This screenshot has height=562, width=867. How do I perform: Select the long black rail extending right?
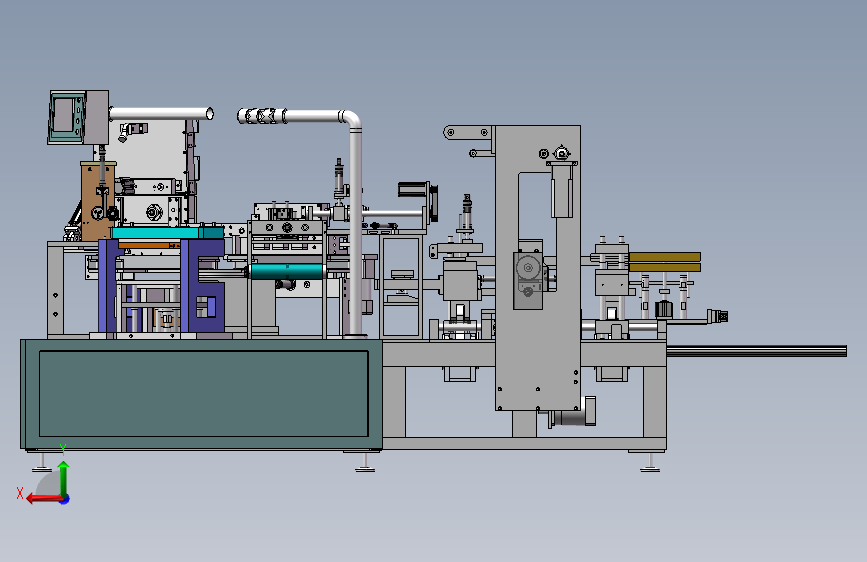[x=756, y=351]
